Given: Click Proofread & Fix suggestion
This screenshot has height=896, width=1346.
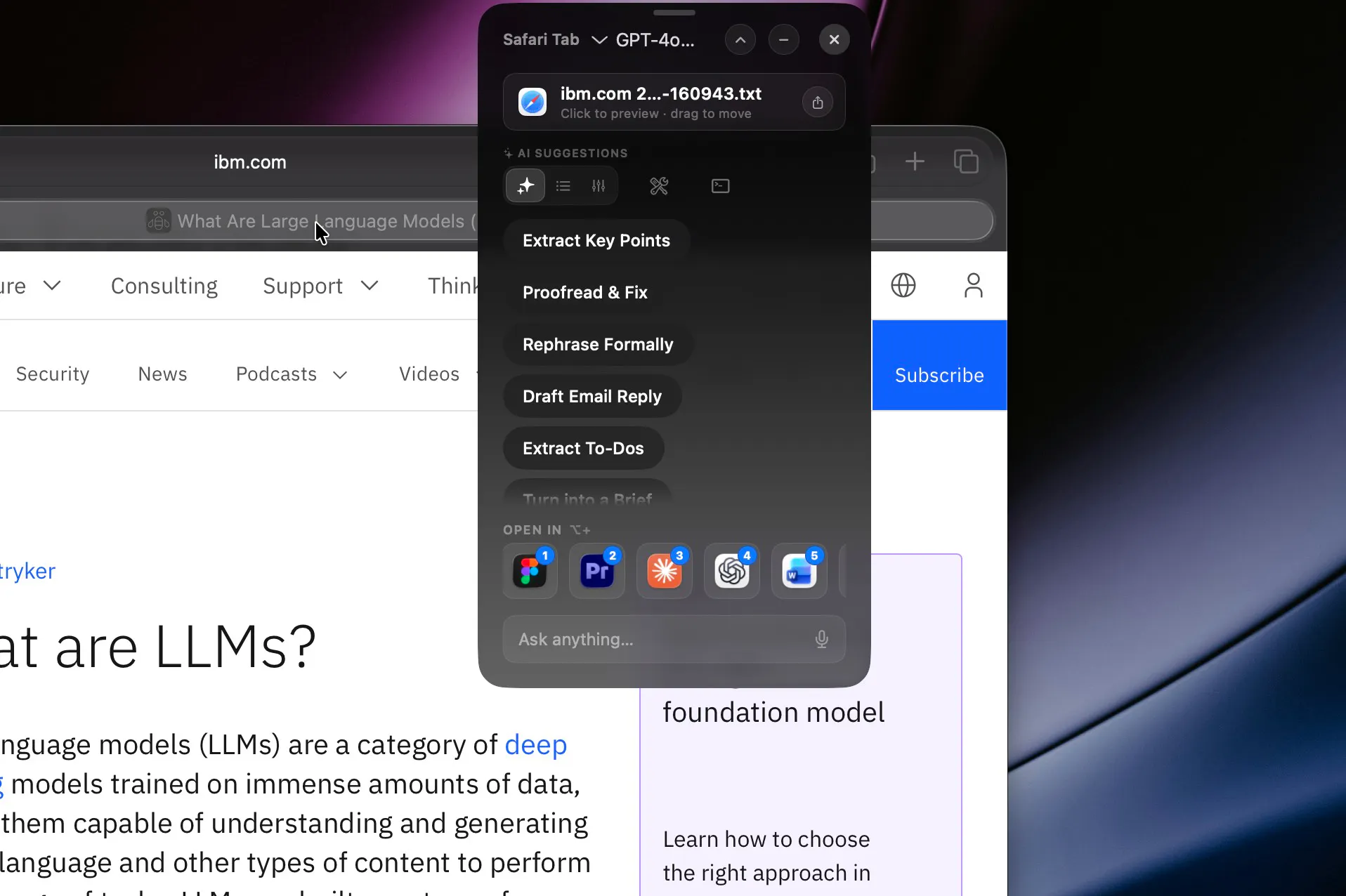Looking at the screenshot, I should click(x=585, y=292).
